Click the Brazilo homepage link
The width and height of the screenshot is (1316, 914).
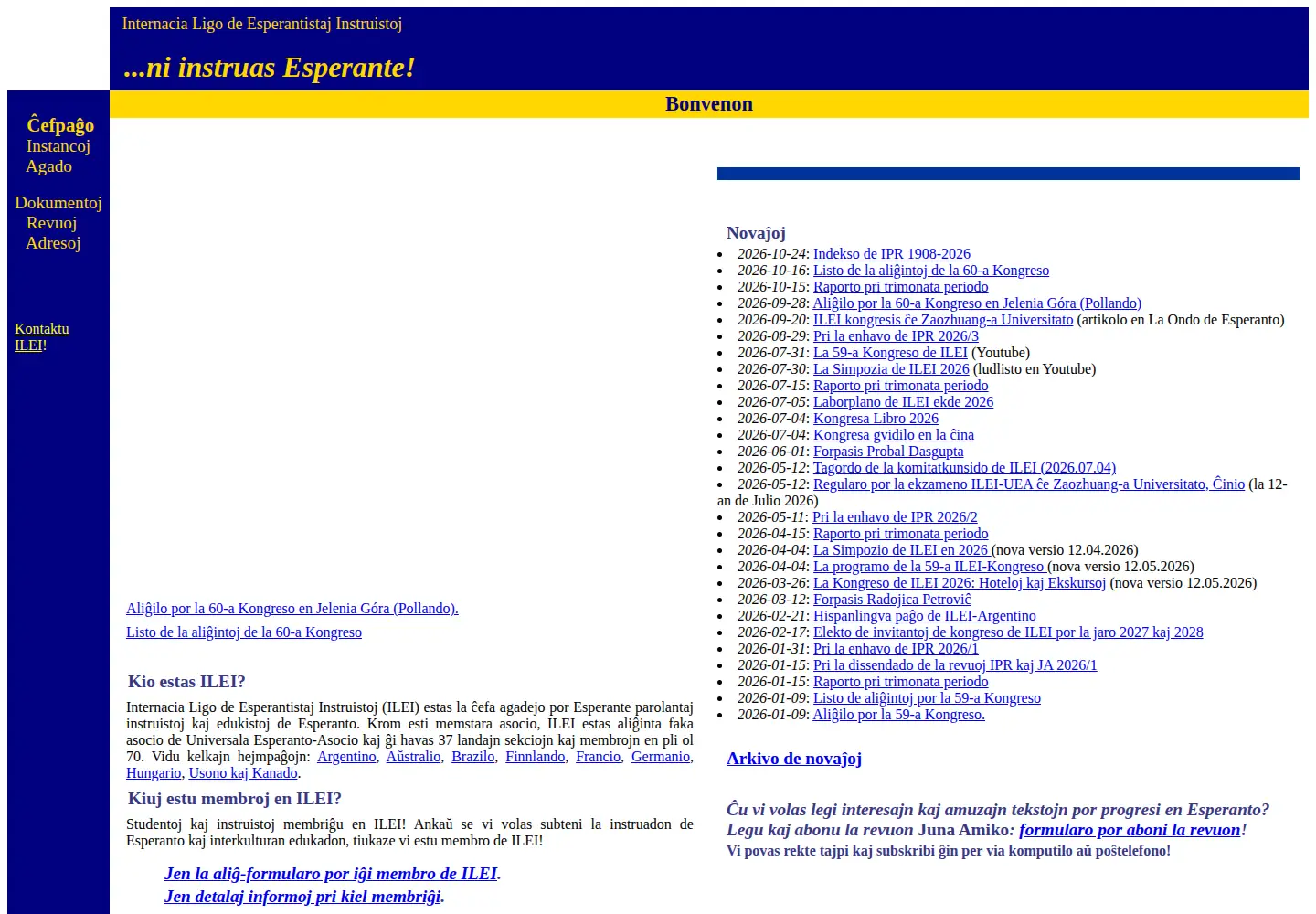[x=473, y=757]
